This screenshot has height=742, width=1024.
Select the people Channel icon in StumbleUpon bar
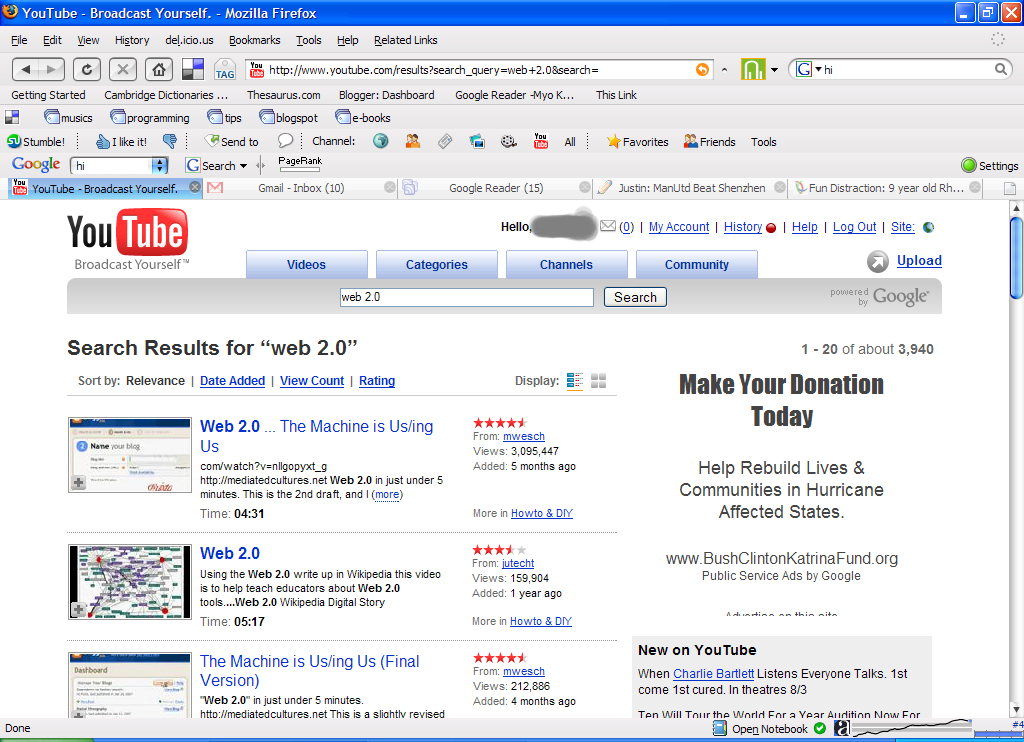coord(413,141)
